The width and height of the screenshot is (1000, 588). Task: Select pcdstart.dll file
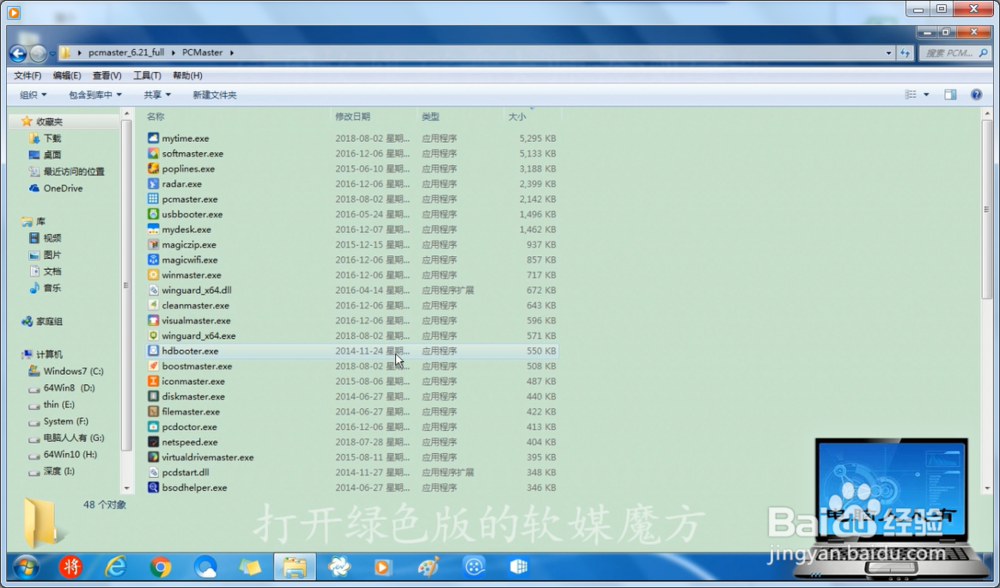[186, 472]
